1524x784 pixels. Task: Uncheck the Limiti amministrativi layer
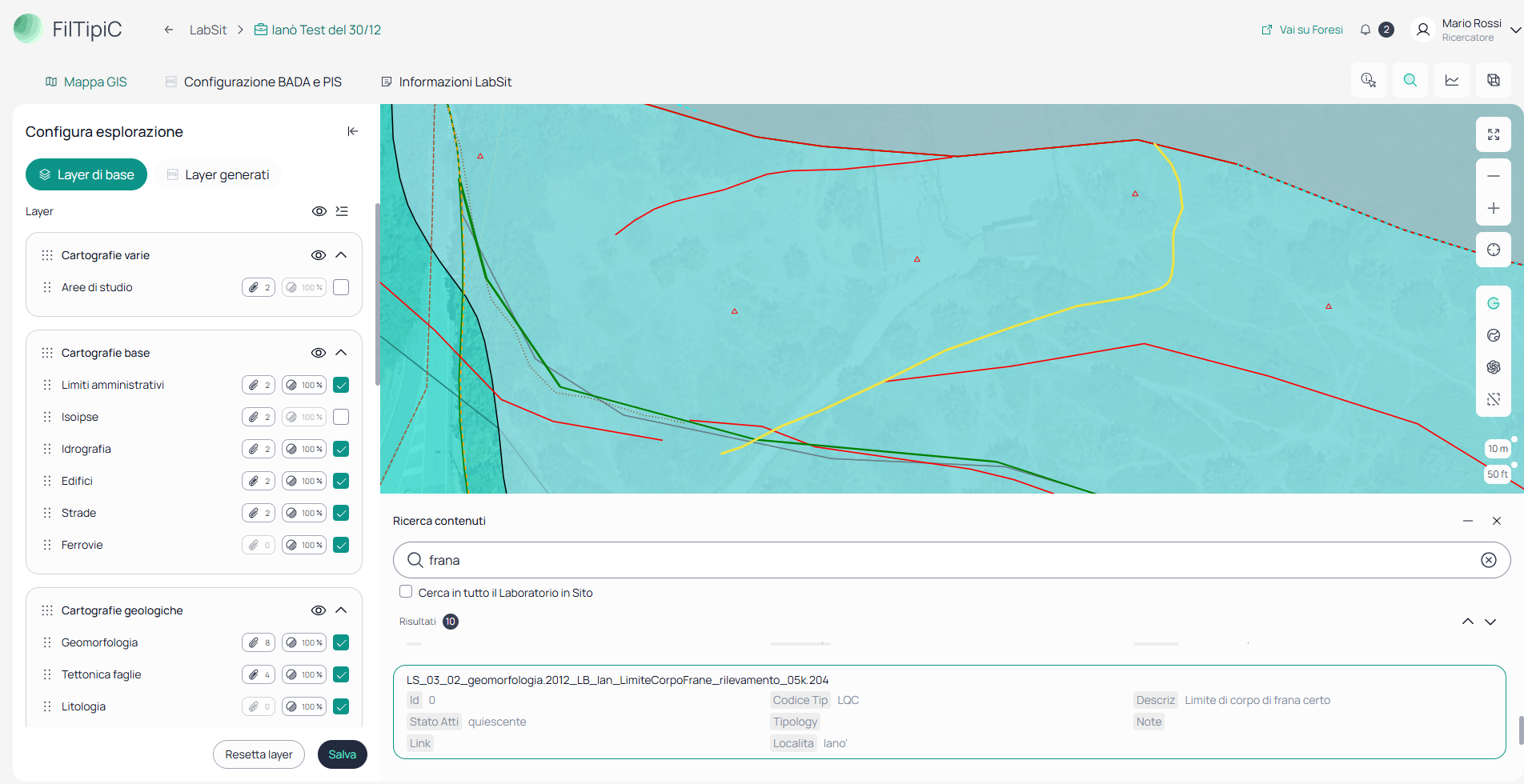(341, 385)
